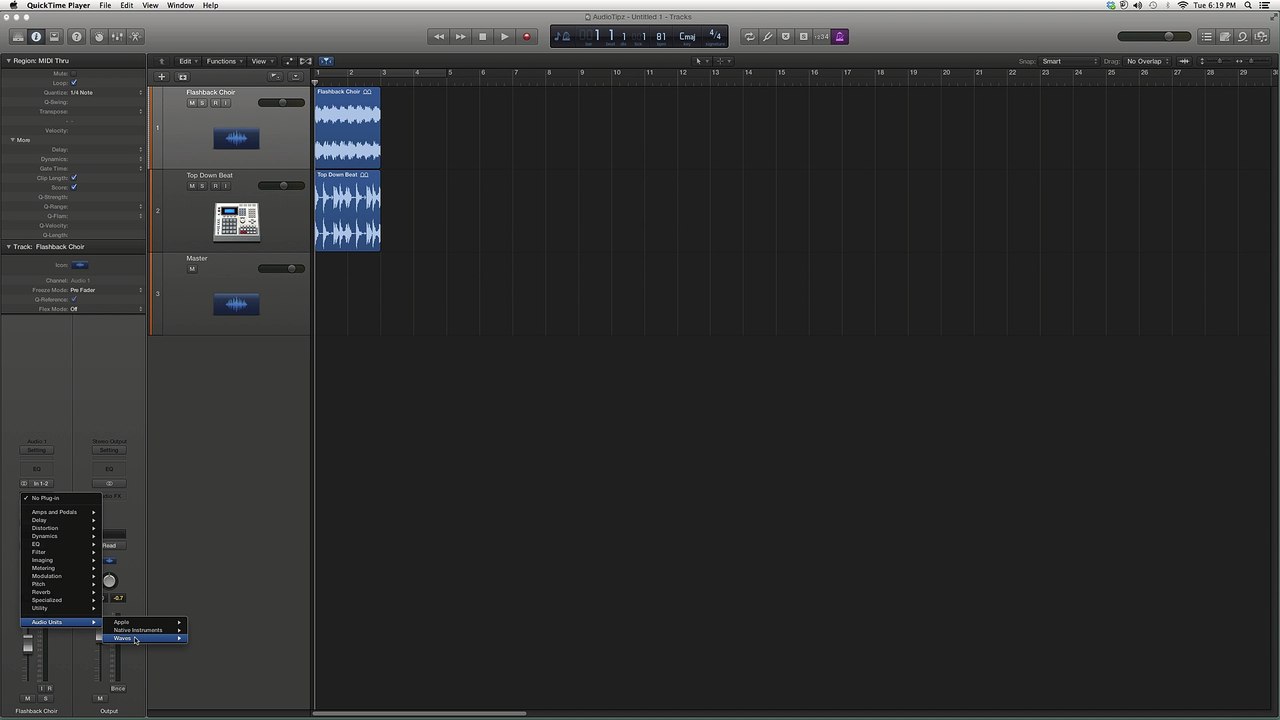Add a new track with plus button
Screen dimensions: 1280x720
click(x=161, y=77)
